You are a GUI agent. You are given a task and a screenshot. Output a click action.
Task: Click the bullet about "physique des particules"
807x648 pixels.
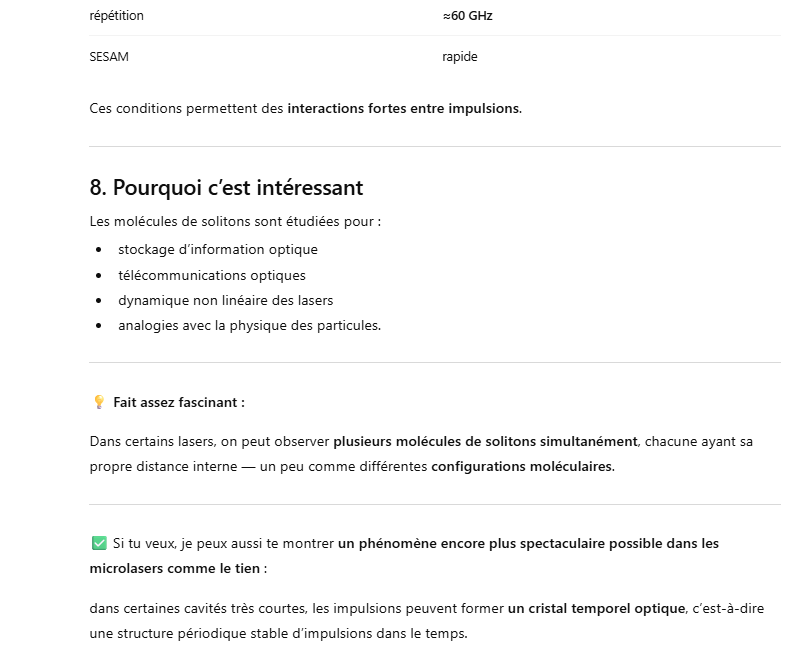point(249,325)
